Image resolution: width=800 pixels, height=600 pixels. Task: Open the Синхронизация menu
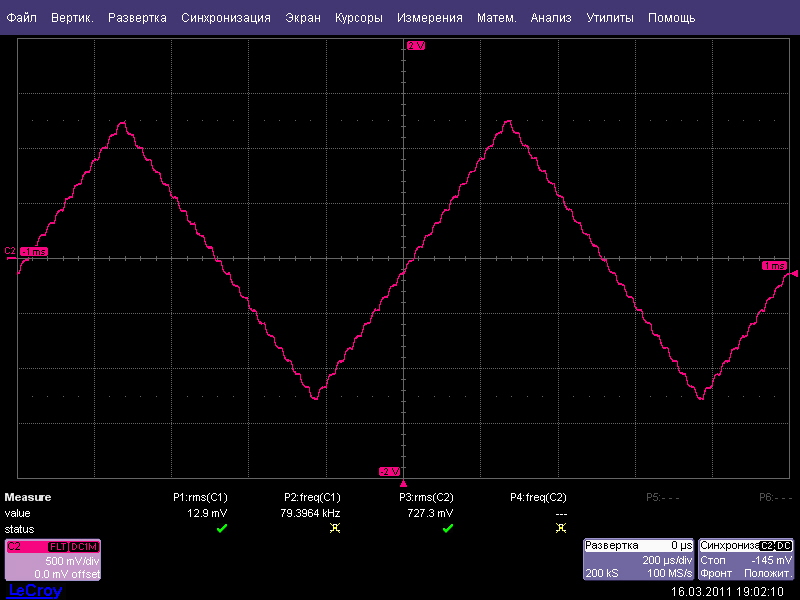tap(226, 18)
